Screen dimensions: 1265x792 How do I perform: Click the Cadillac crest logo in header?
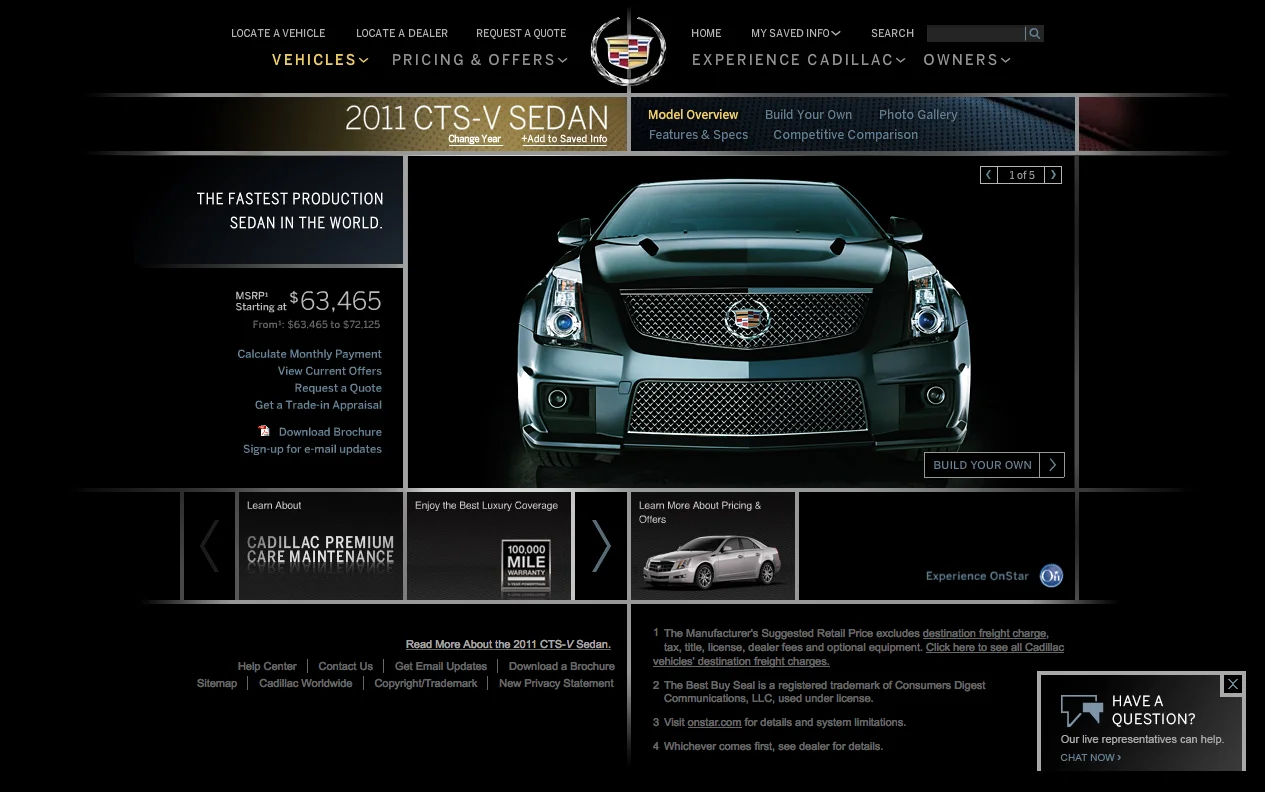[628, 50]
